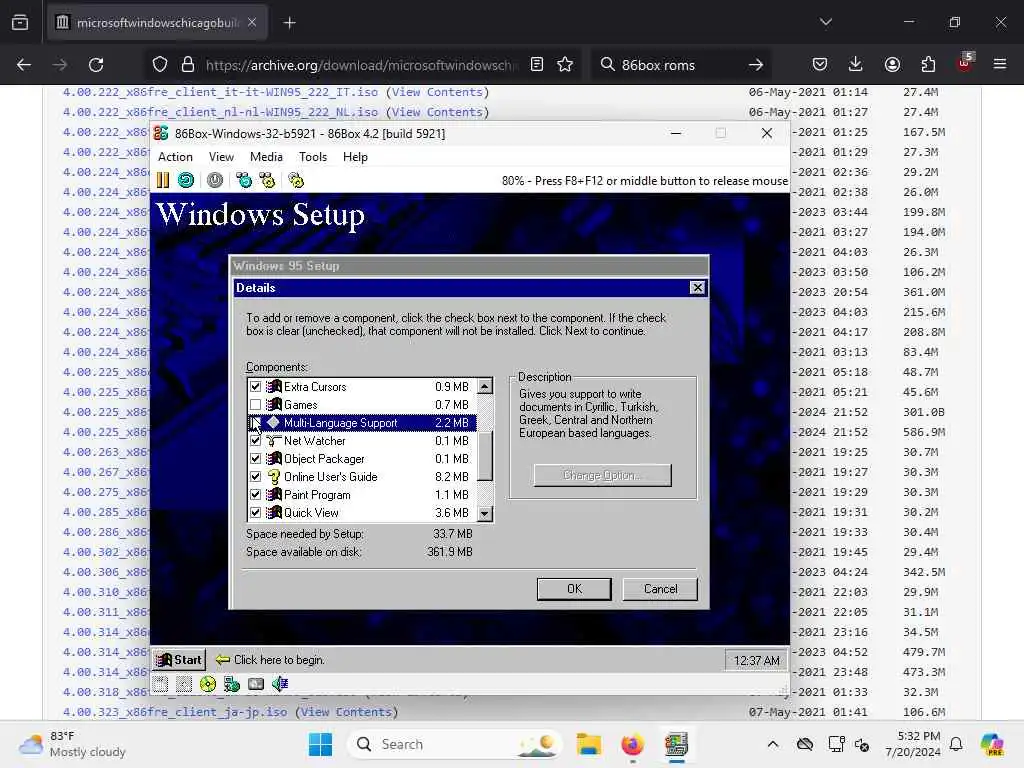Toggle the Multi-Language Support checkbox
This screenshot has height=768, width=1024.
[255, 423]
